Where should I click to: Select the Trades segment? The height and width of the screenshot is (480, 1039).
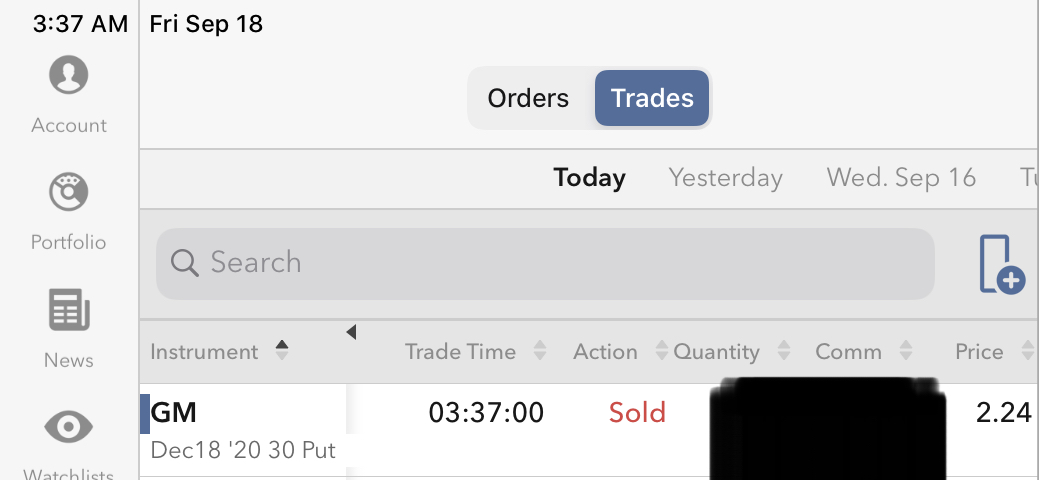point(652,98)
